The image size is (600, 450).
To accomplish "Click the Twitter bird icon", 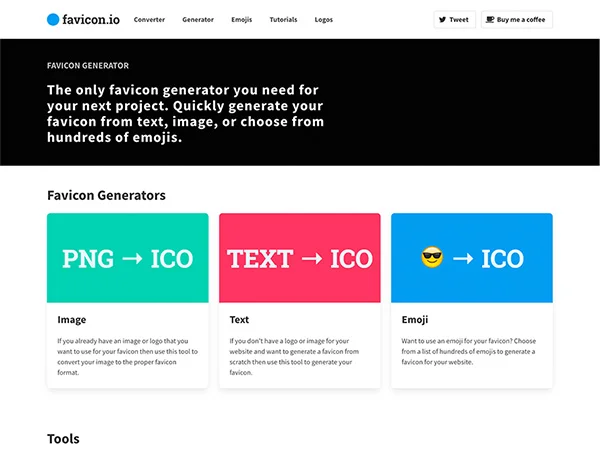I will coord(442,19).
